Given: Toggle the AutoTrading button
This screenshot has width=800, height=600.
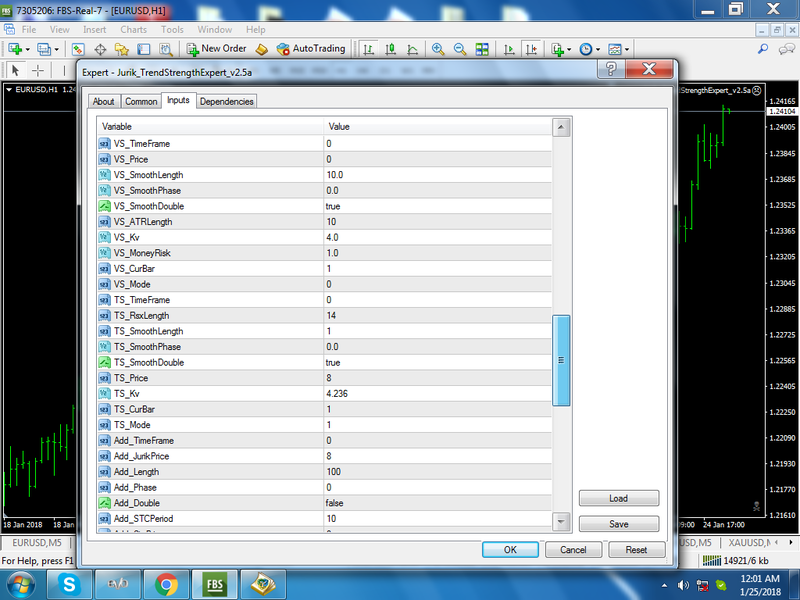Looking at the screenshot, I should (x=311, y=49).
